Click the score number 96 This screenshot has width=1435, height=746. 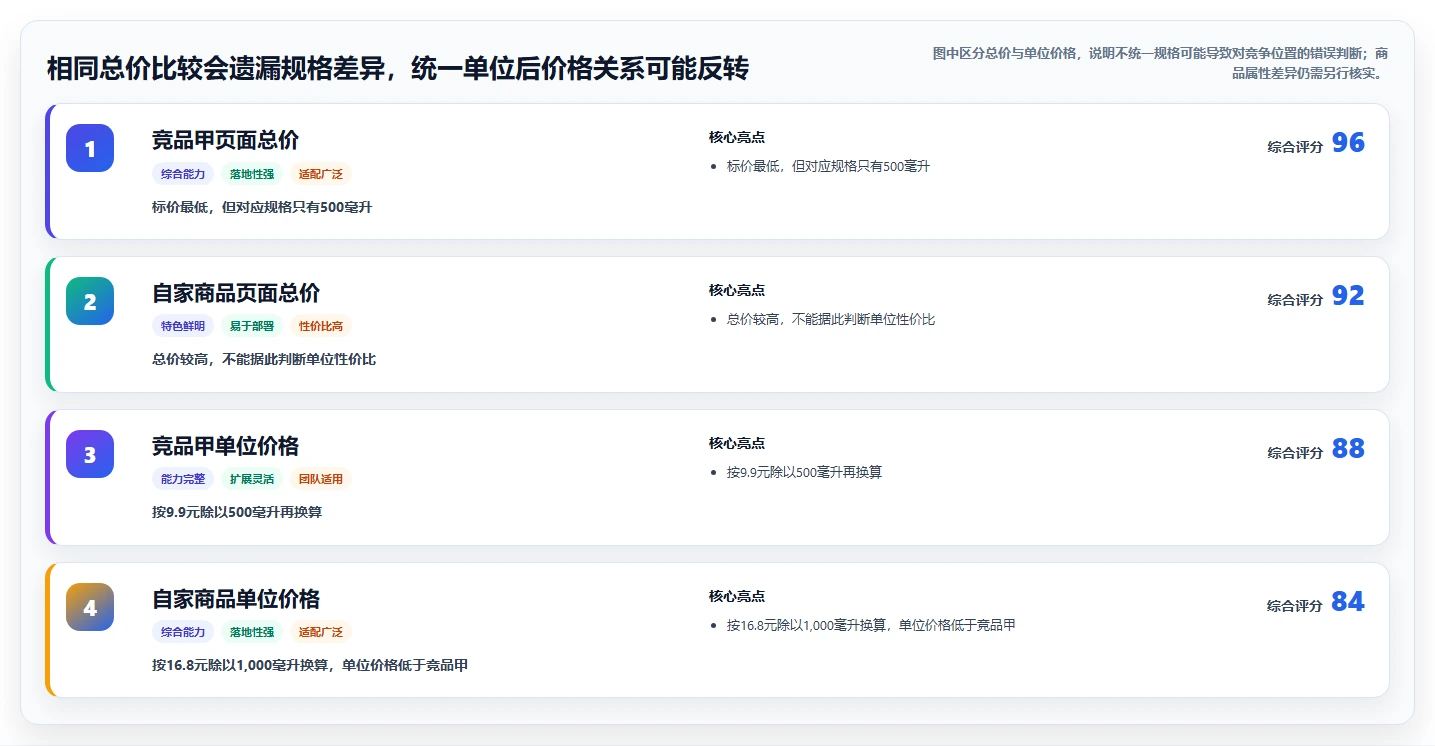click(x=1348, y=143)
